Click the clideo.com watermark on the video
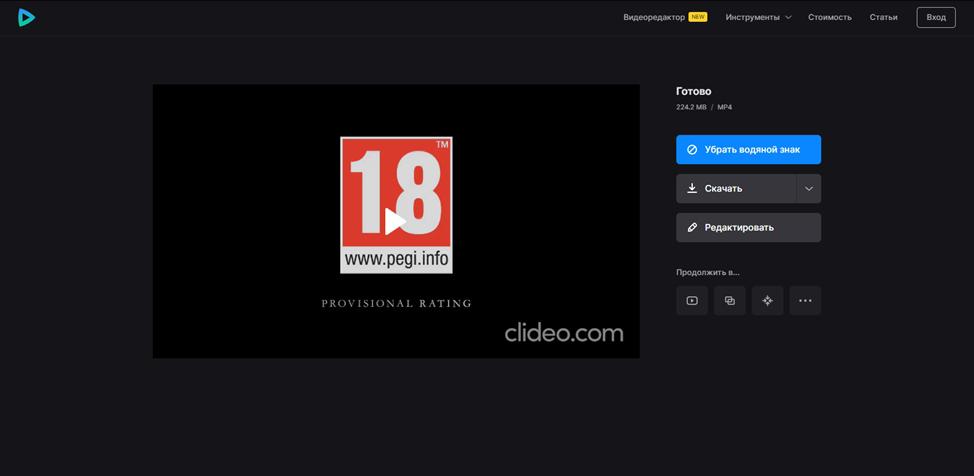 point(563,333)
